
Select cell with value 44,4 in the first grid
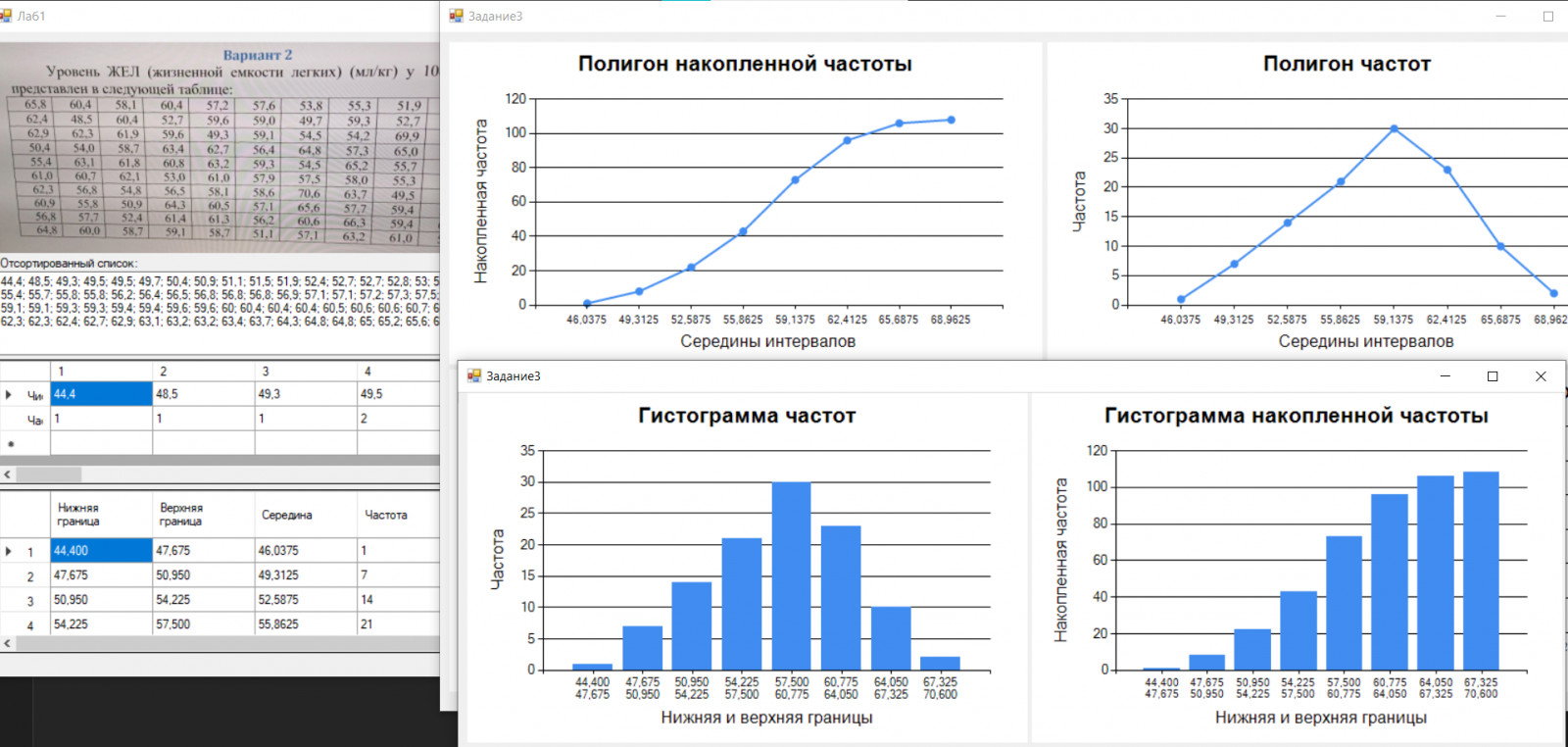click(102, 394)
